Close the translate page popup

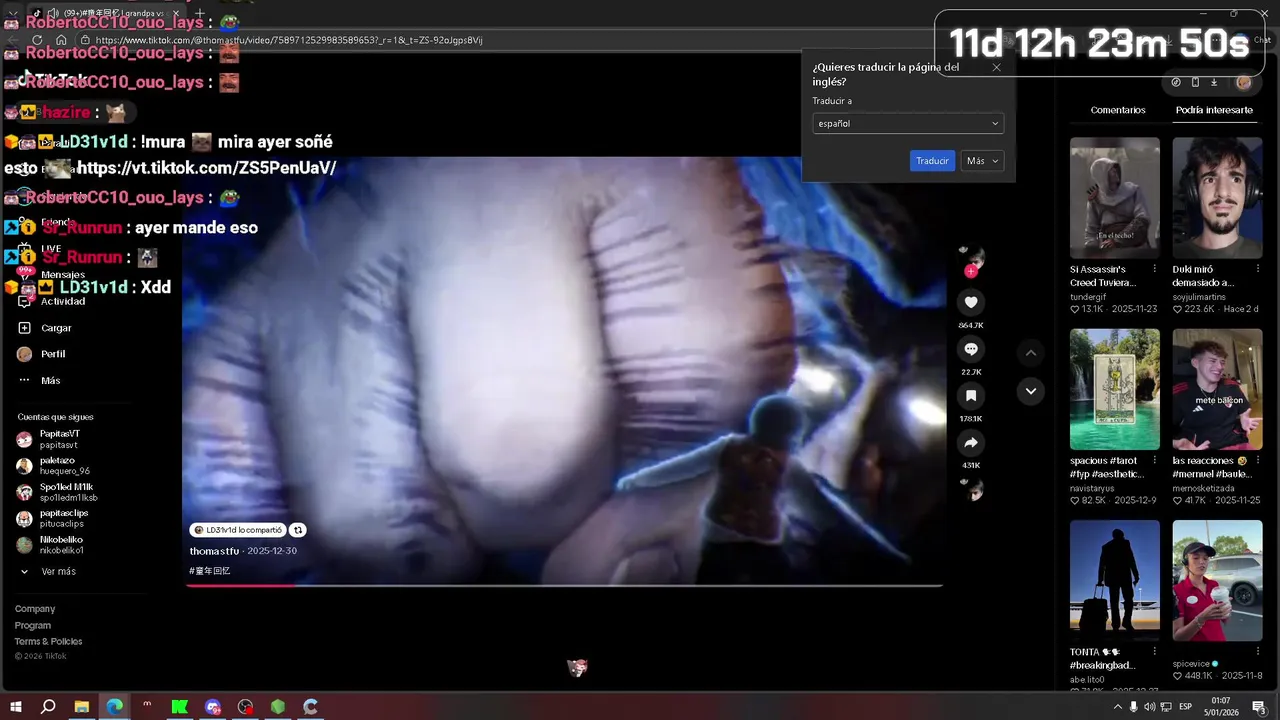click(x=996, y=67)
